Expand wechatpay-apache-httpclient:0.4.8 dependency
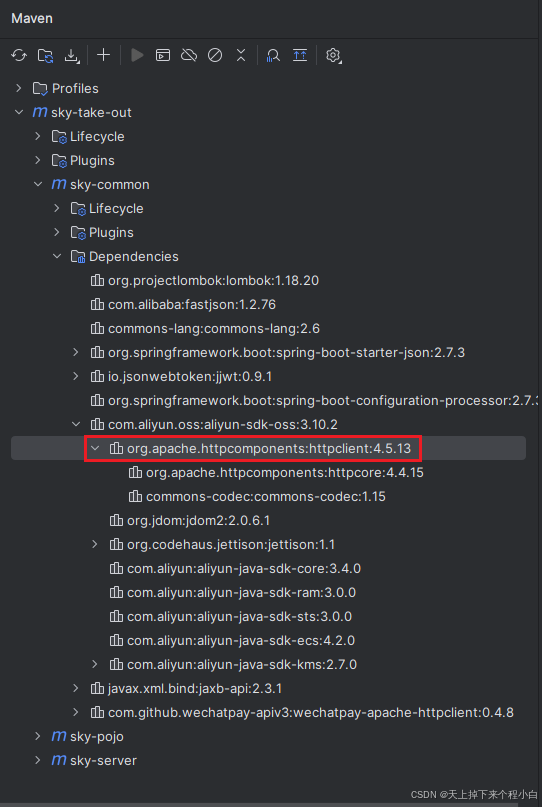 [76, 713]
